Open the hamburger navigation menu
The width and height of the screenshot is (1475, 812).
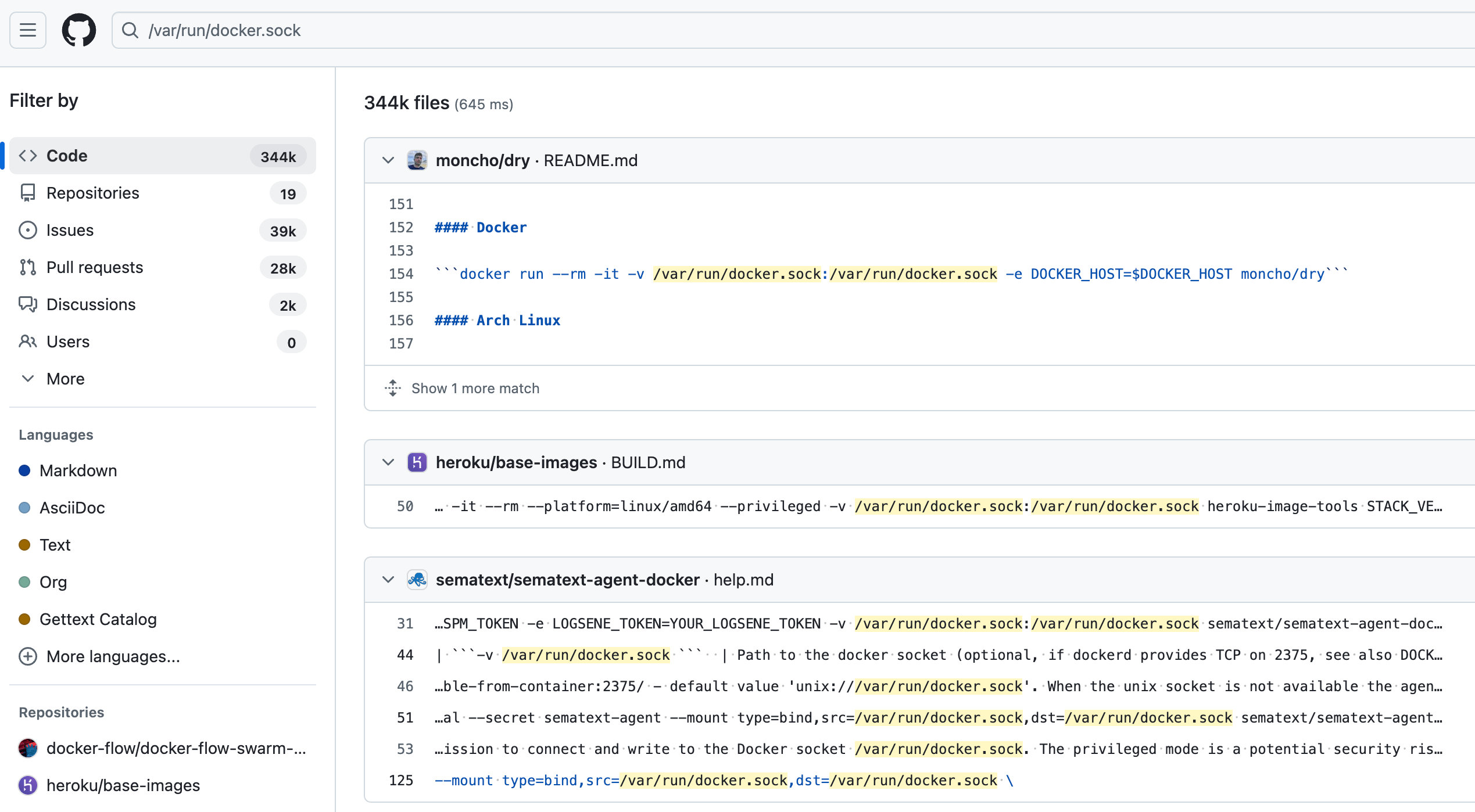coord(28,30)
